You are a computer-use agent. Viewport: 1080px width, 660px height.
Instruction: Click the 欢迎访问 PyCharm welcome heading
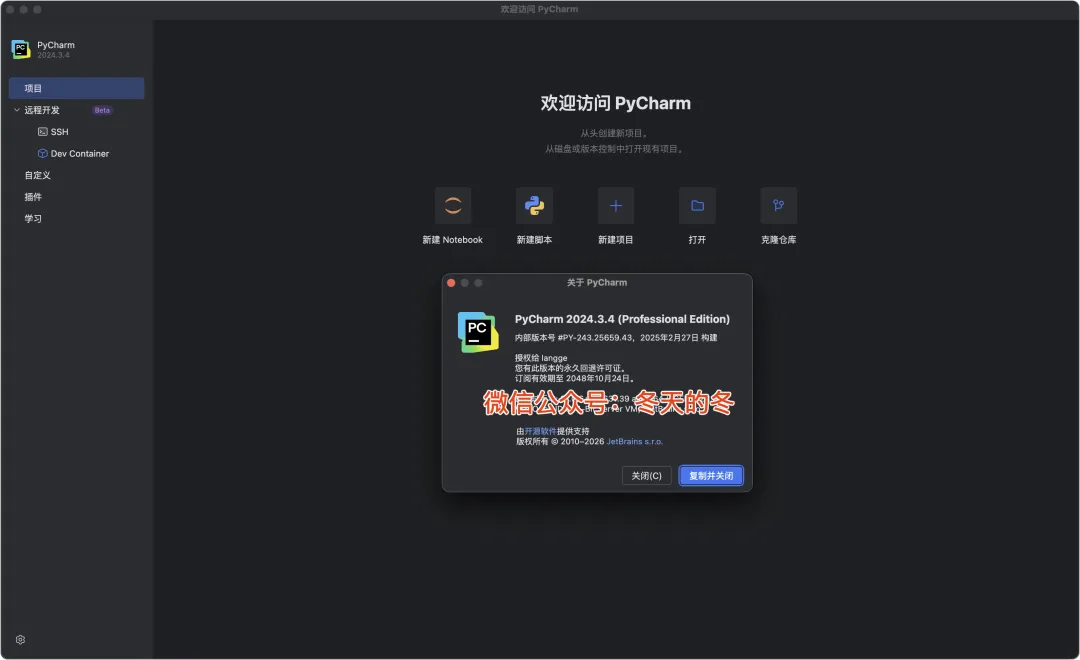tap(616, 103)
